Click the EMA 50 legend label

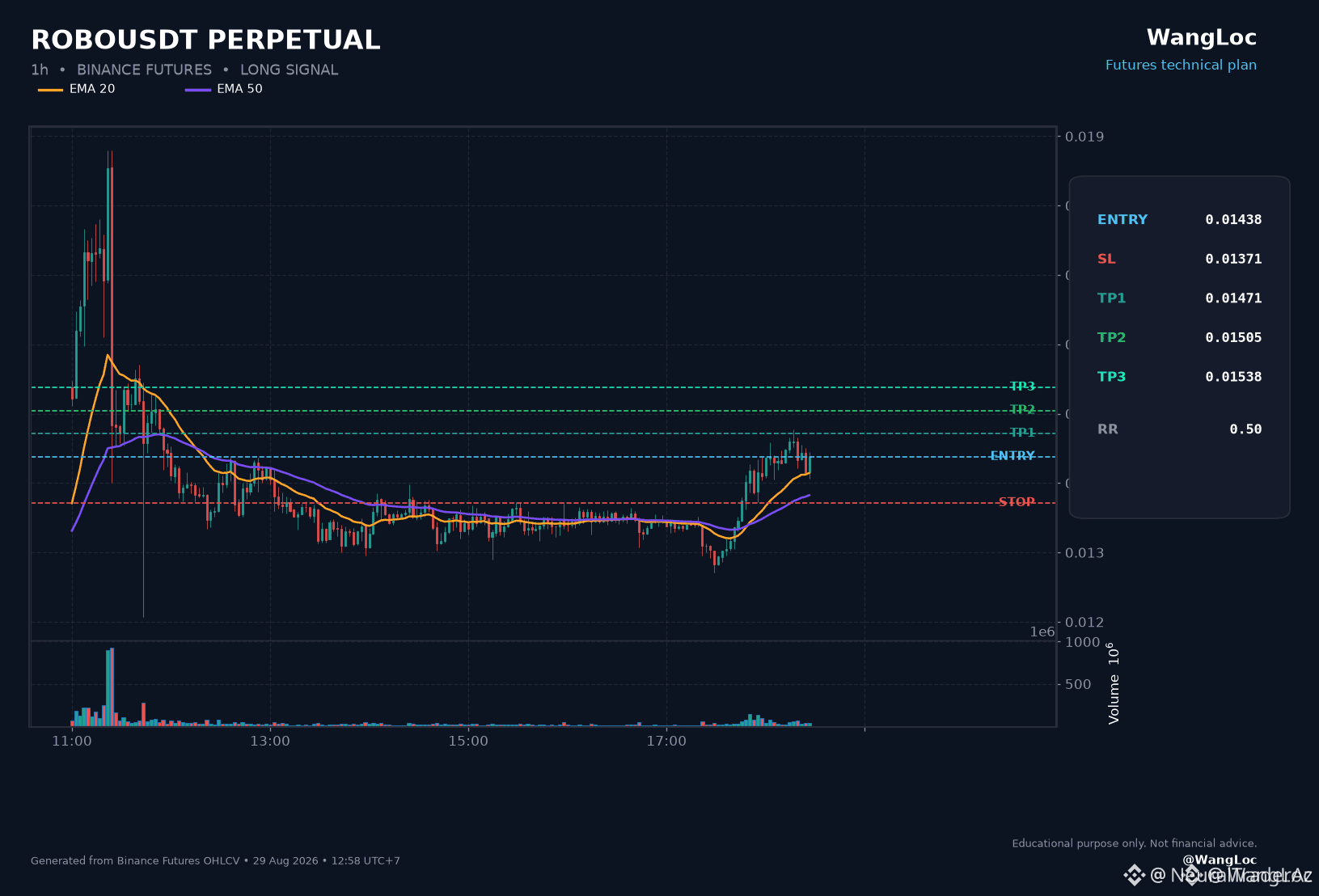[239, 89]
